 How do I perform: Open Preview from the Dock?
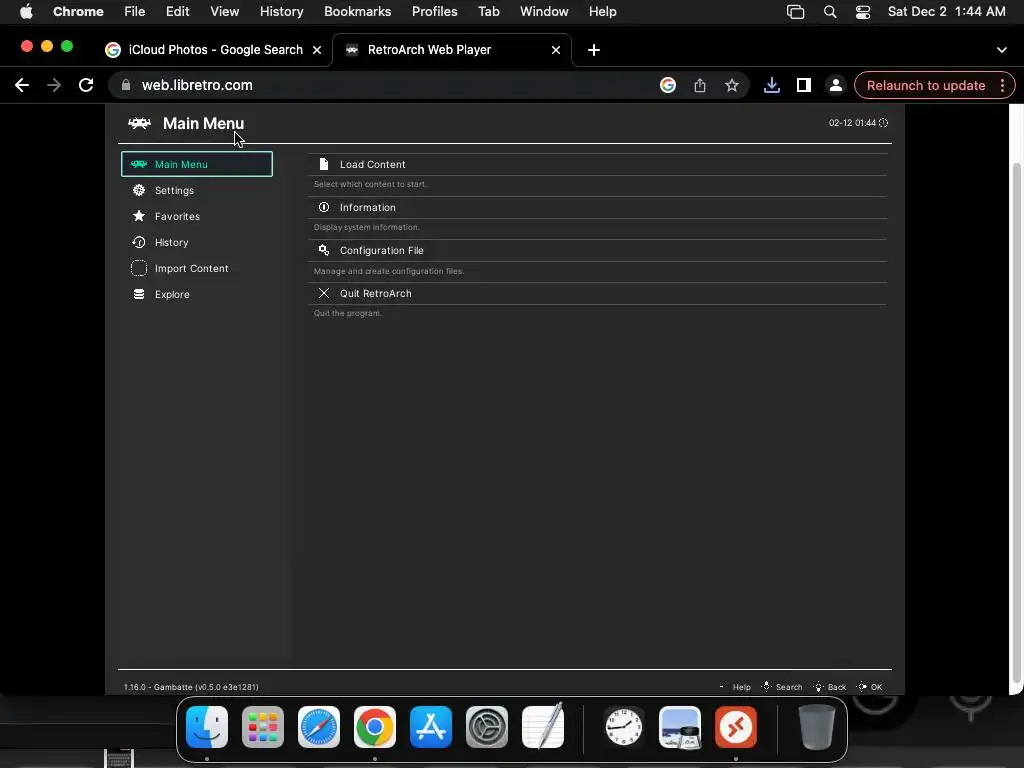click(x=680, y=726)
